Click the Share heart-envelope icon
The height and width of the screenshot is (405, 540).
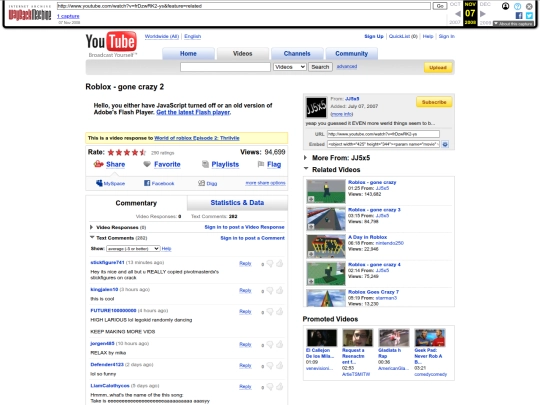(98, 164)
